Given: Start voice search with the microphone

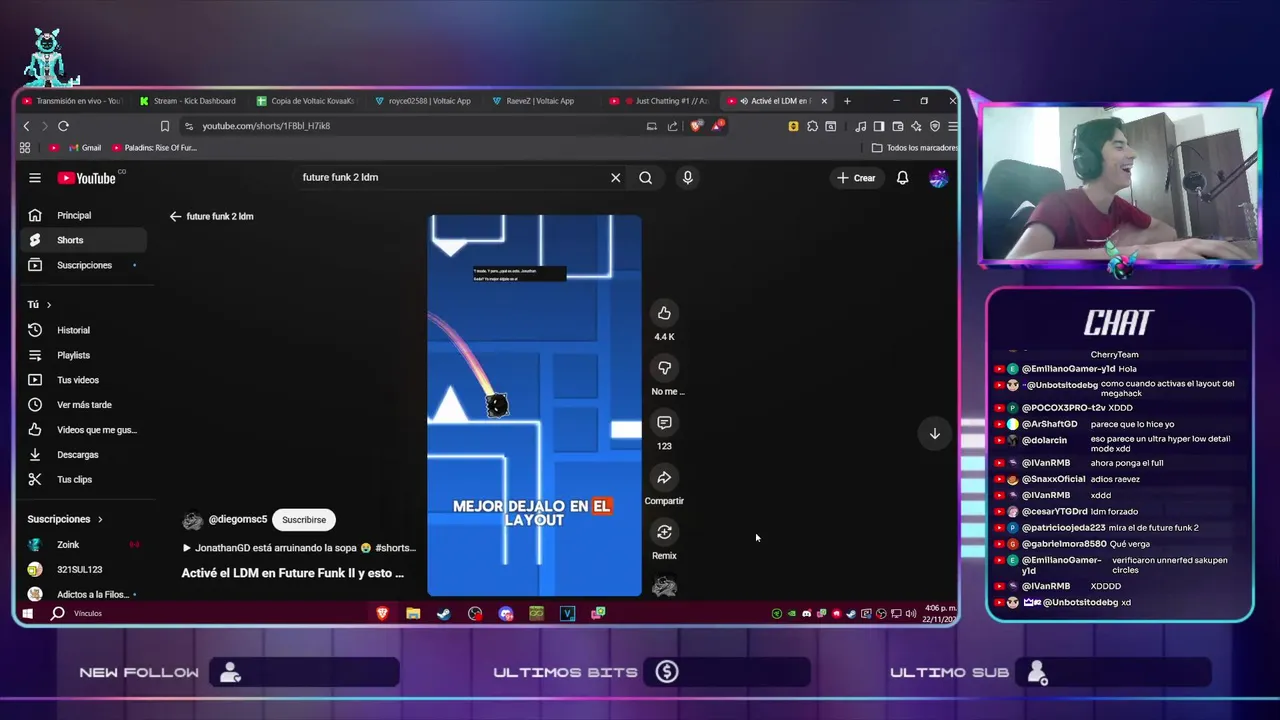Looking at the screenshot, I should 687,178.
